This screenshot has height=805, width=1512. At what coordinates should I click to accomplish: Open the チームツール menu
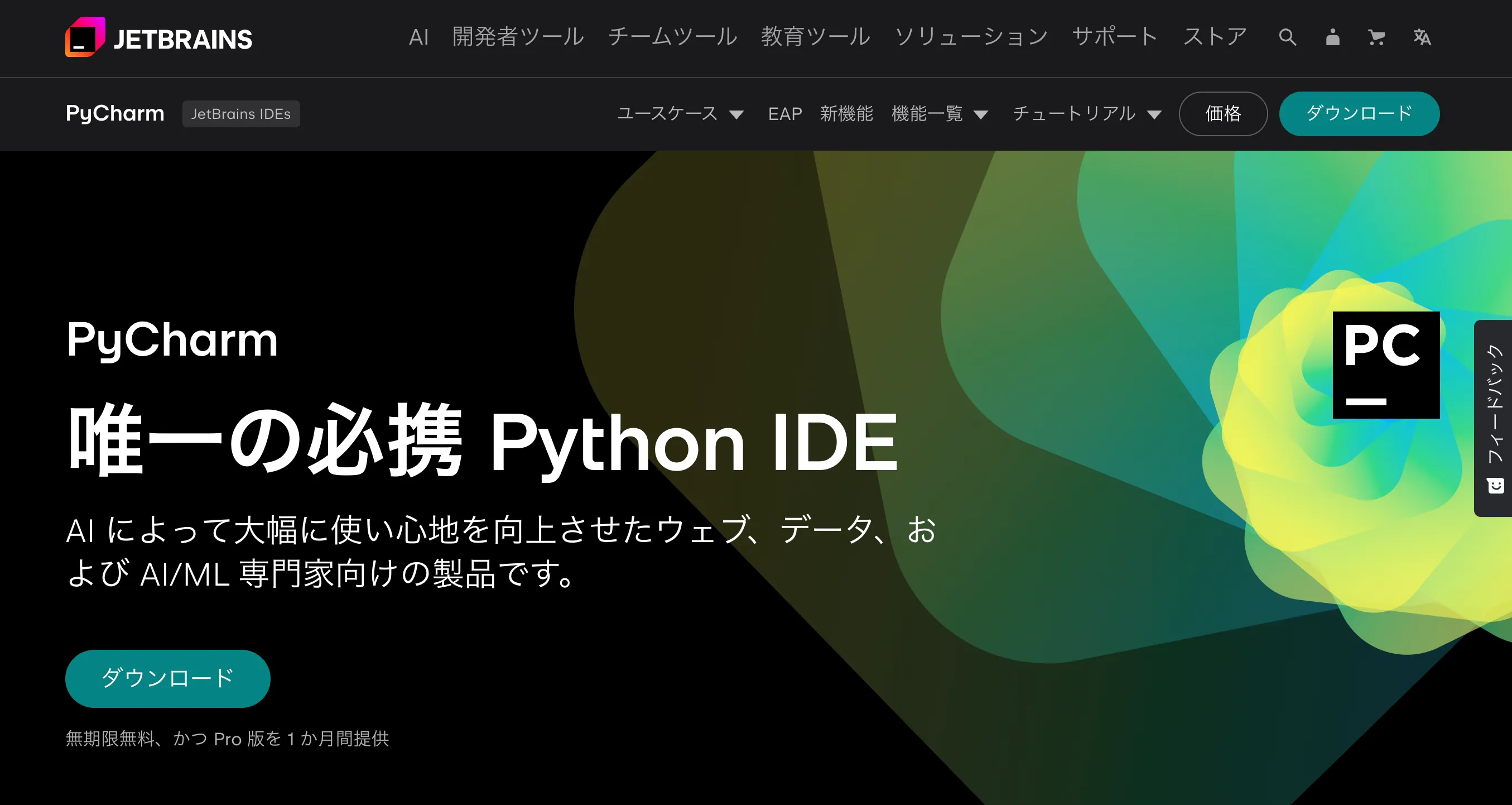tap(673, 37)
